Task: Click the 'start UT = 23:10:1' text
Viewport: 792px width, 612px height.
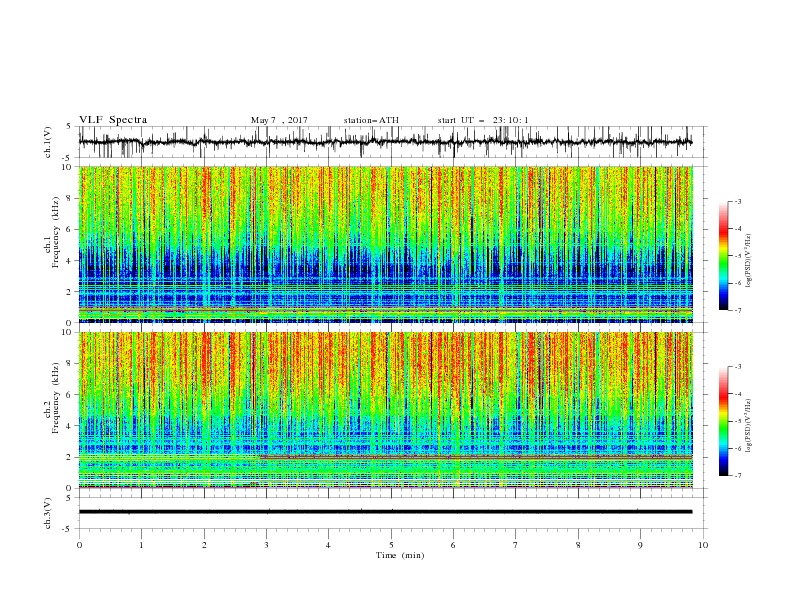Action: pyautogui.click(x=483, y=120)
